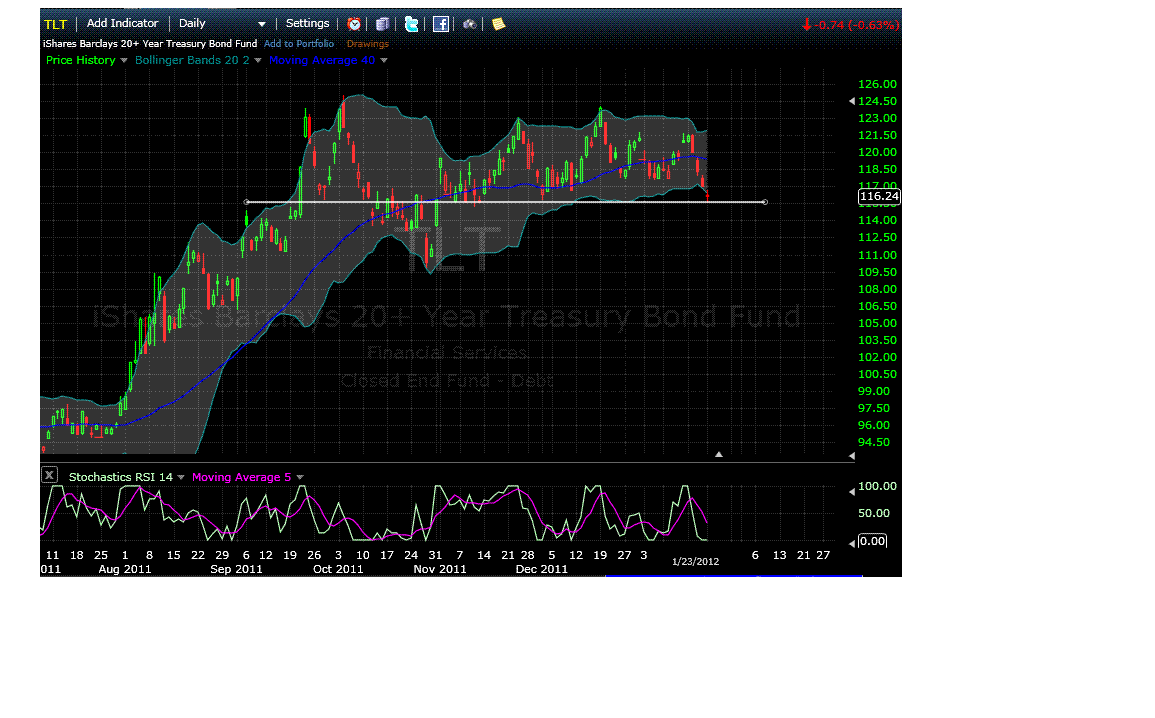
Task: Click the Oct 2011 axis label
Action: pyautogui.click(x=338, y=569)
